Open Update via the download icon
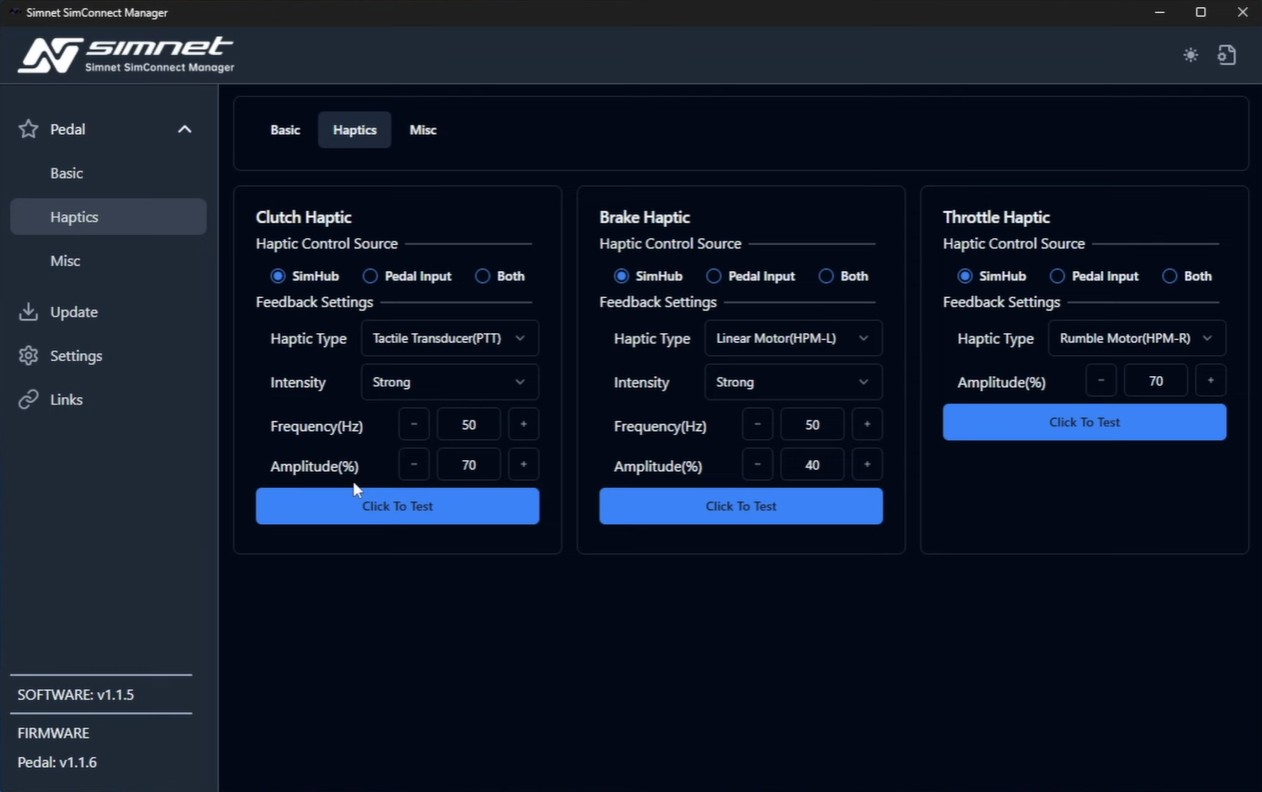 click(x=28, y=312)
